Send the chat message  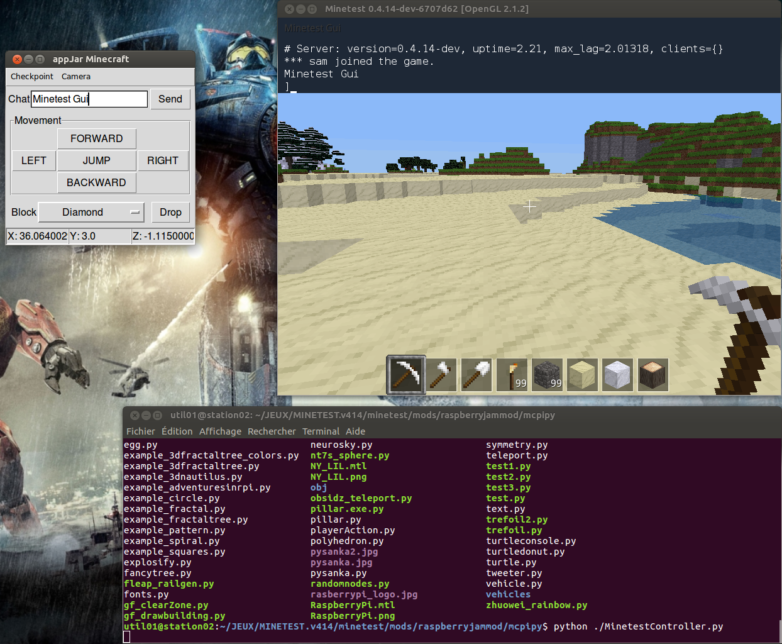(170, 99)
